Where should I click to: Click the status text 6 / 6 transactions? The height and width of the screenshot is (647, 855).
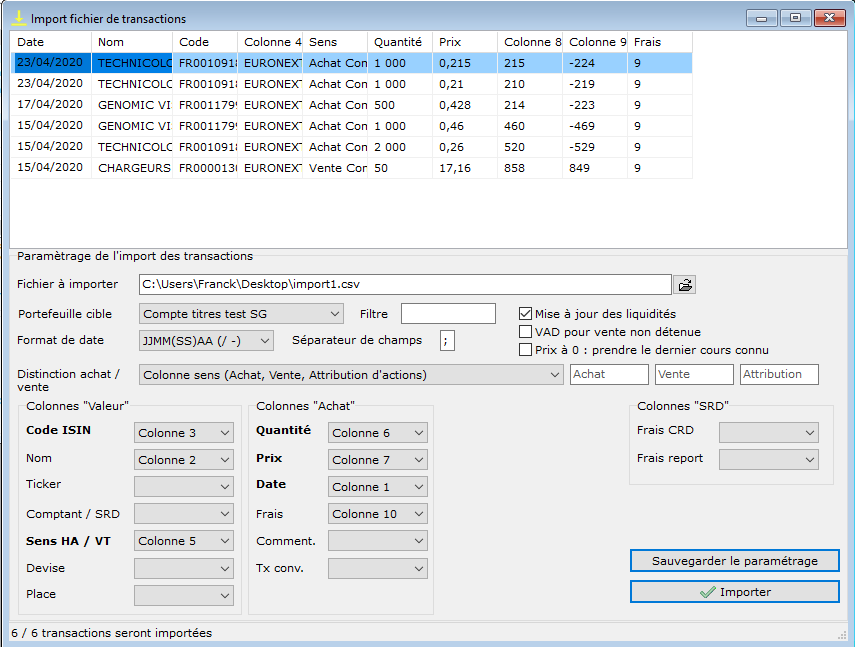(x=111, y=633)
